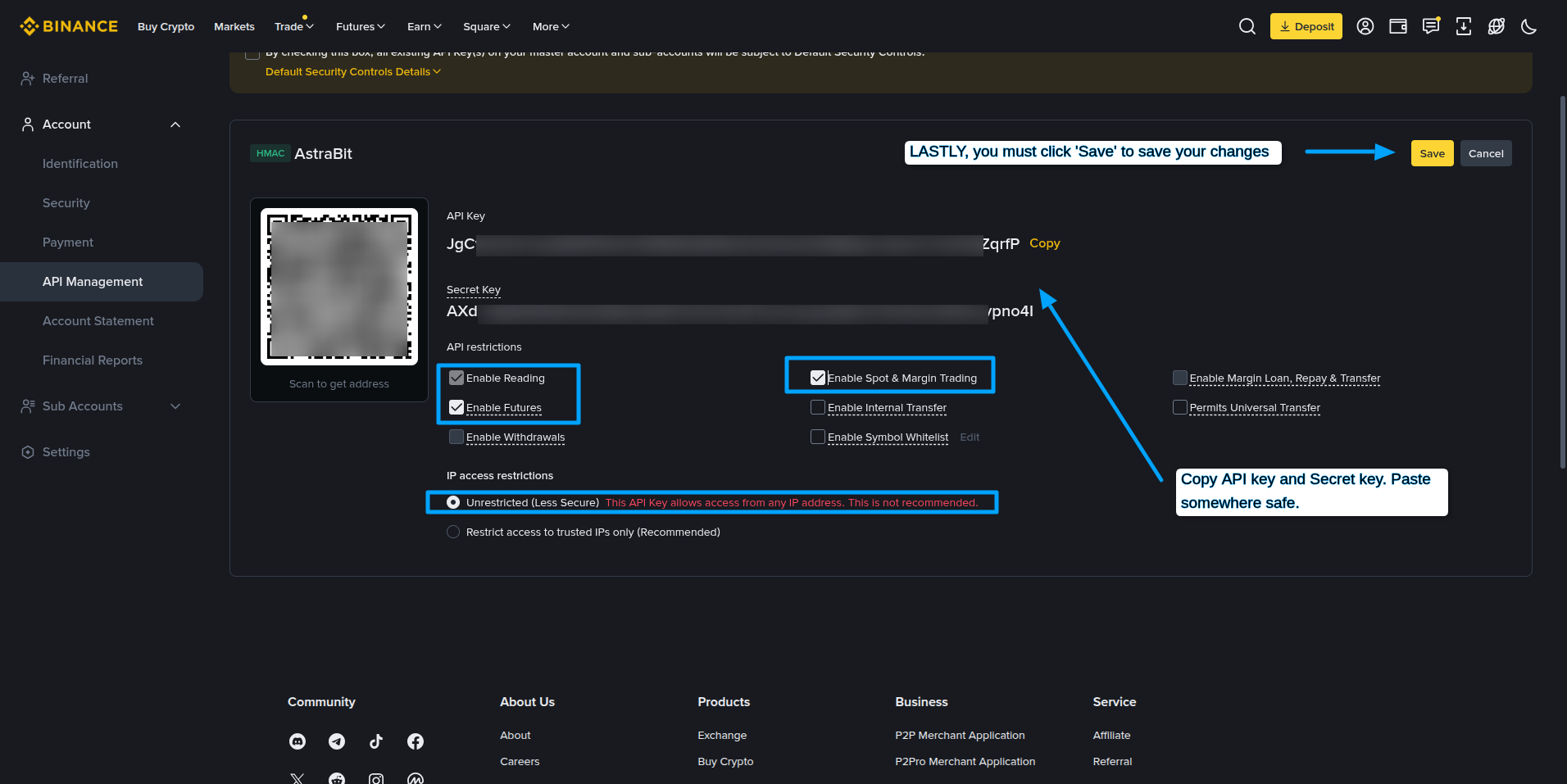Image resolution: width=1567 pixels, height=784 pixels.
Task: Open the About footer link
Action: pyautogui.click(x=516, y=736)
